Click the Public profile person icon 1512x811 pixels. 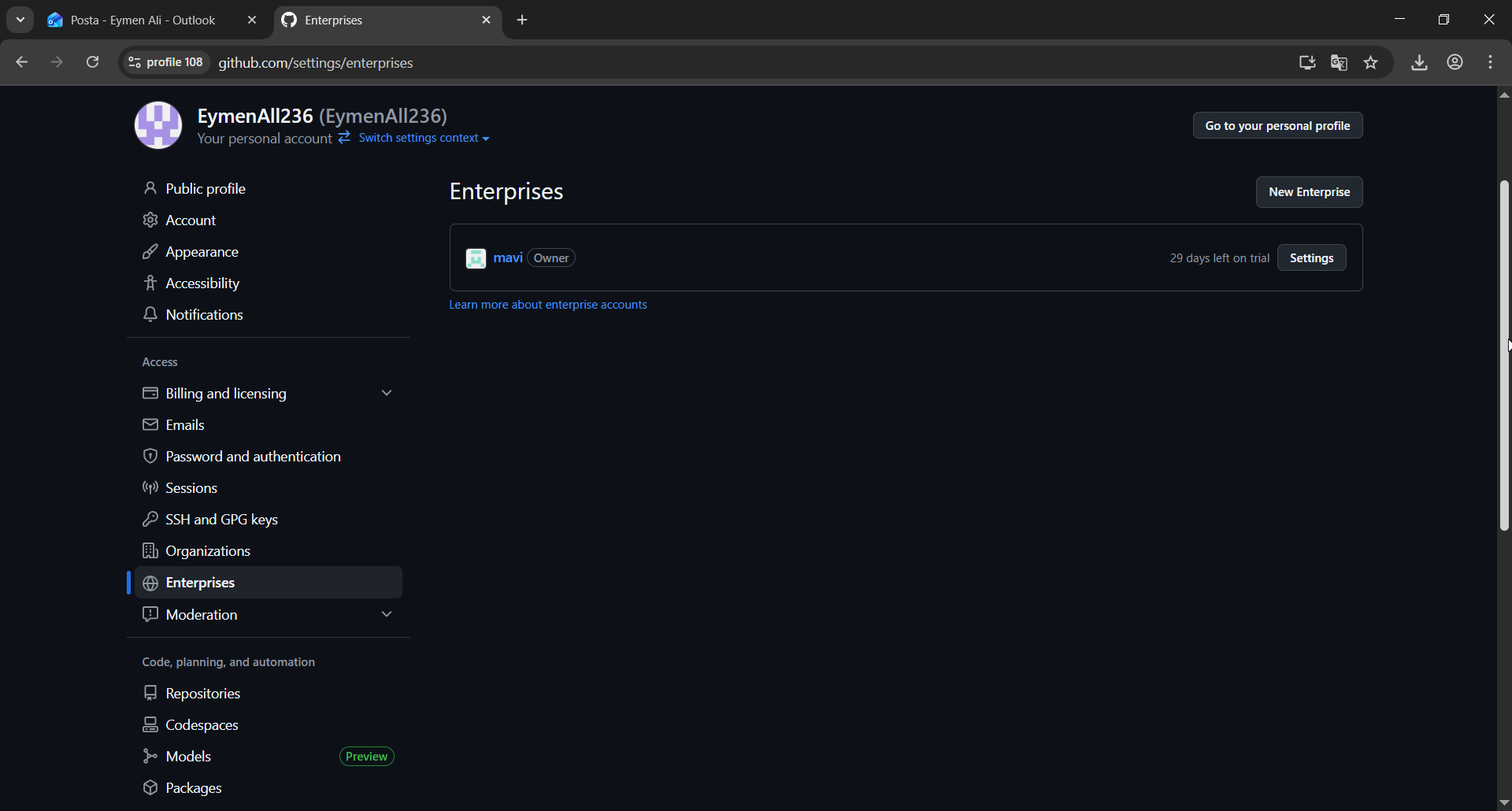[150, 189]
